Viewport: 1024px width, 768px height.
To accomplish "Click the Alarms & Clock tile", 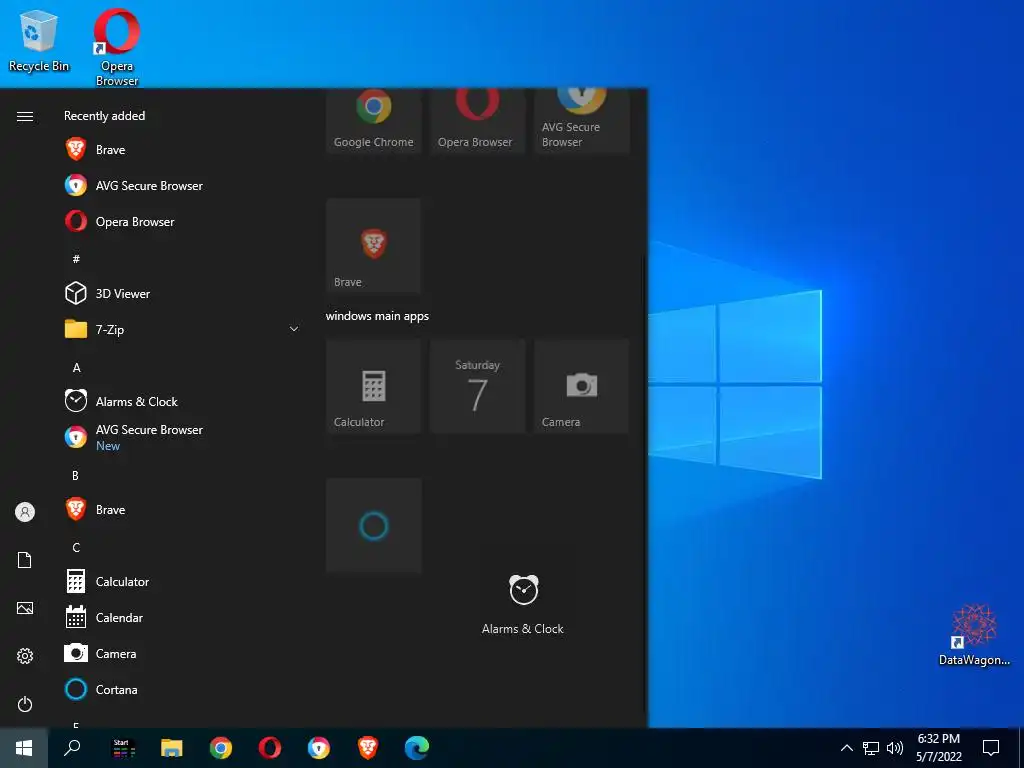I will [523, 605].
